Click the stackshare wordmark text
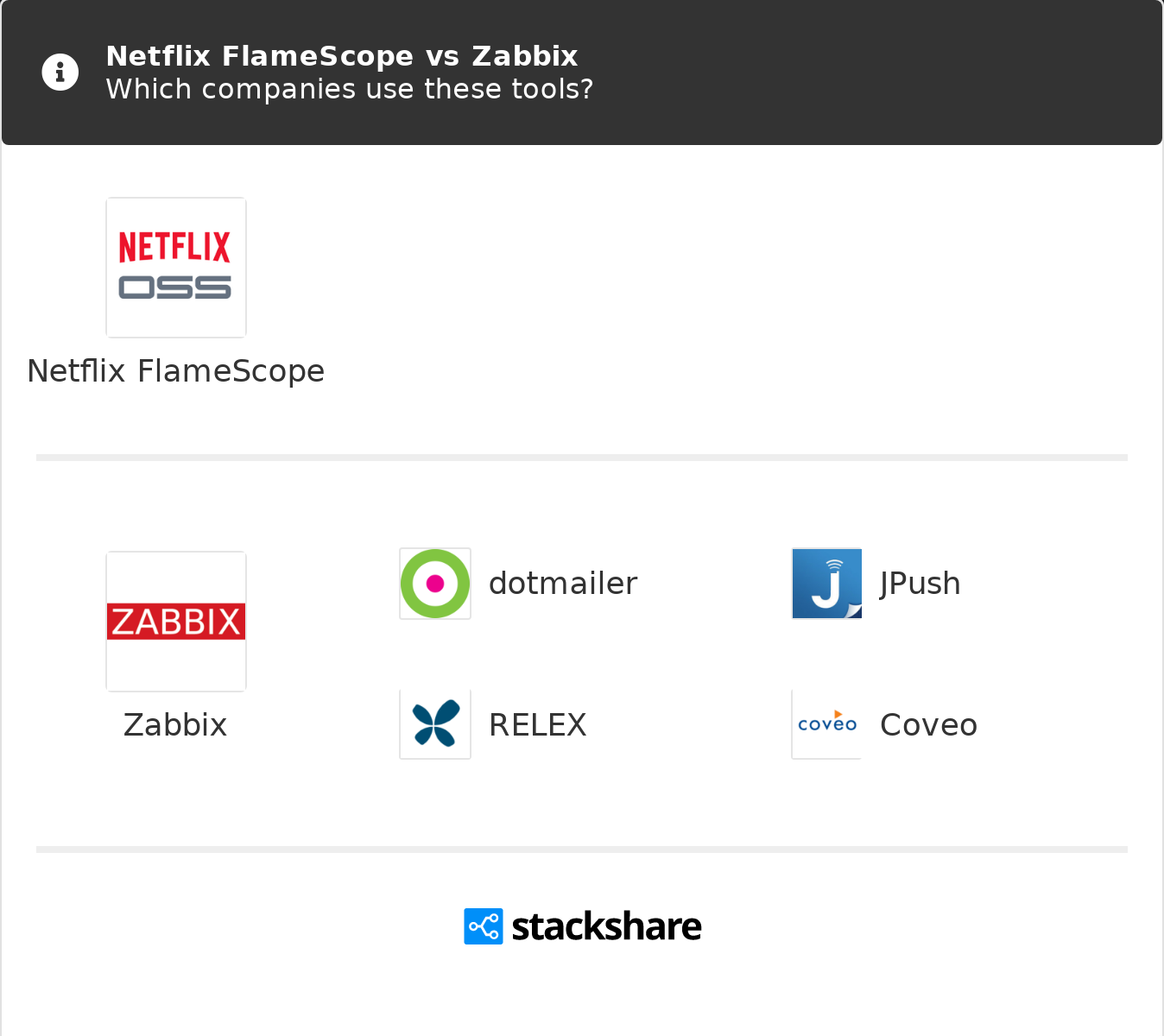 click(607, 926)
